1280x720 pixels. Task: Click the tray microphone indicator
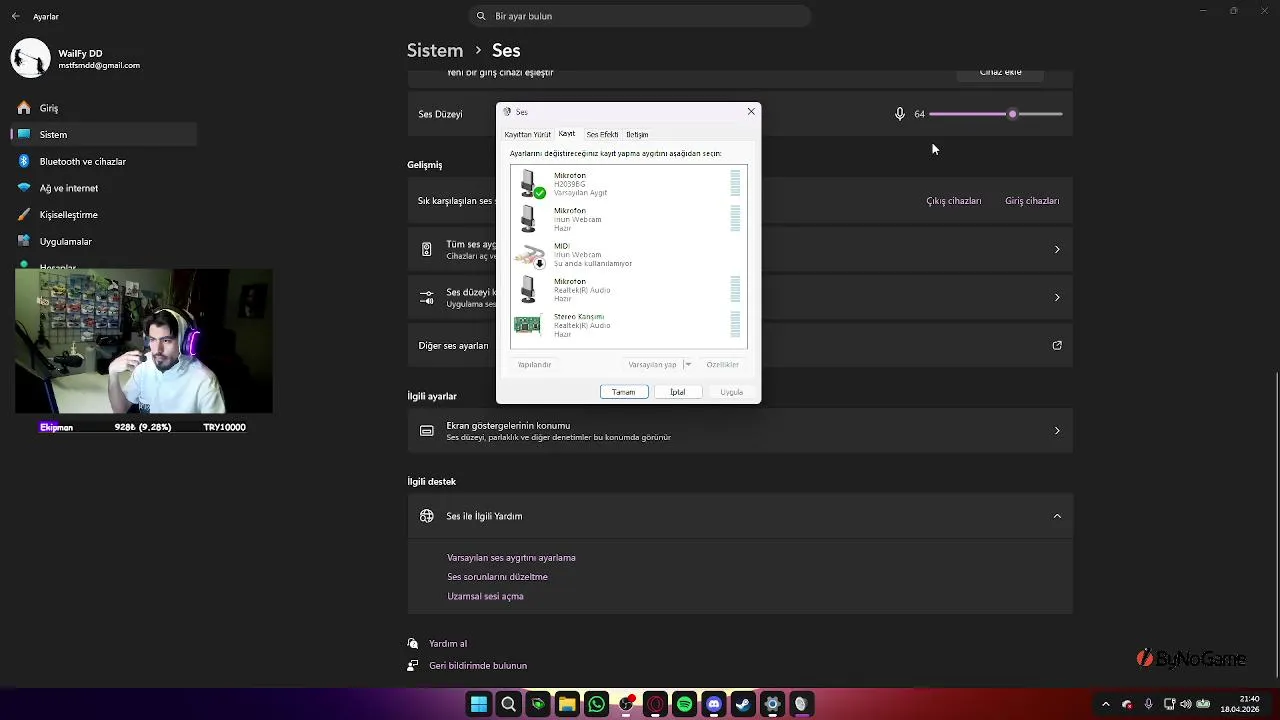pos(1148,704)
